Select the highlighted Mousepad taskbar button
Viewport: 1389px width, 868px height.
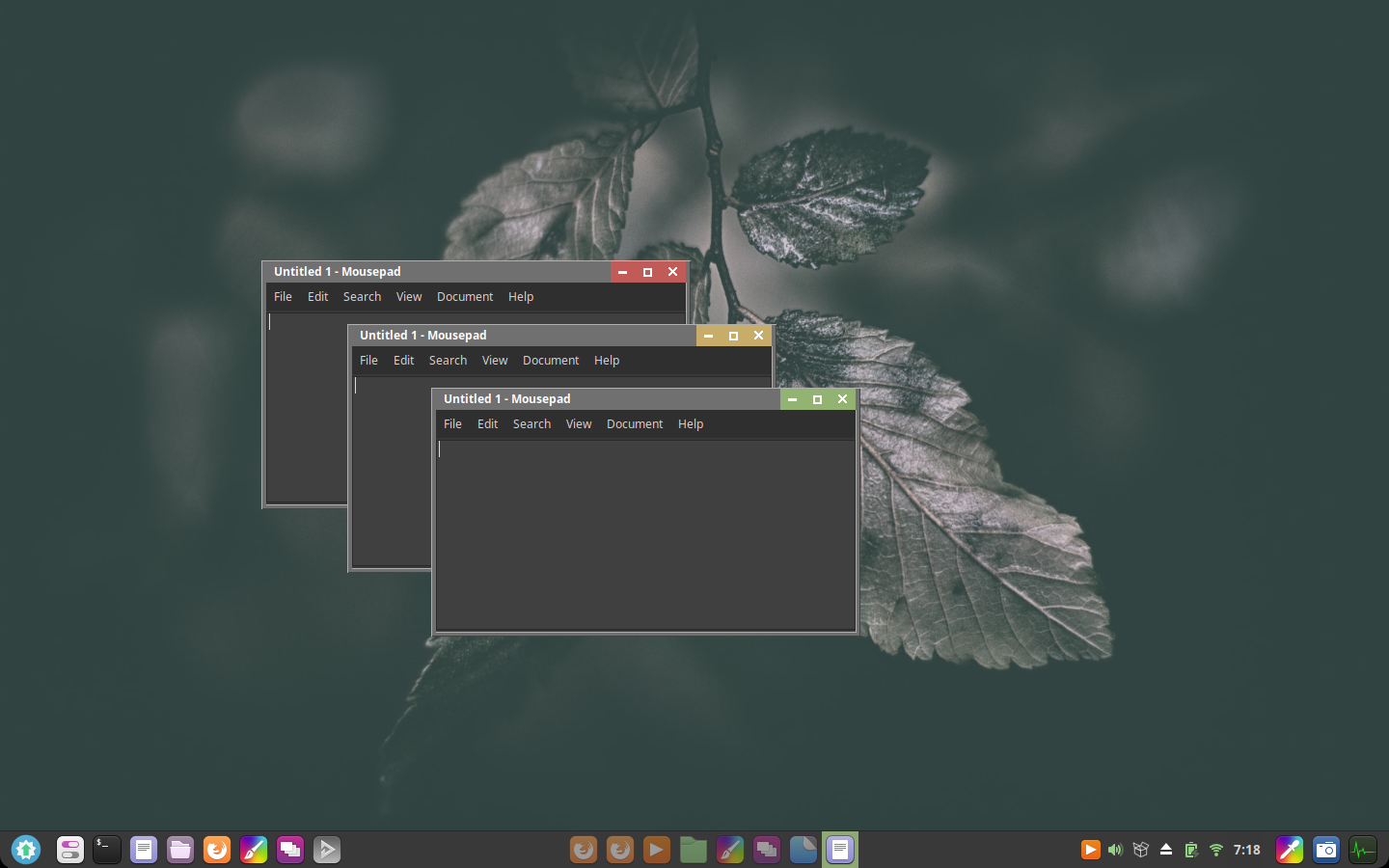click(840, 850)
